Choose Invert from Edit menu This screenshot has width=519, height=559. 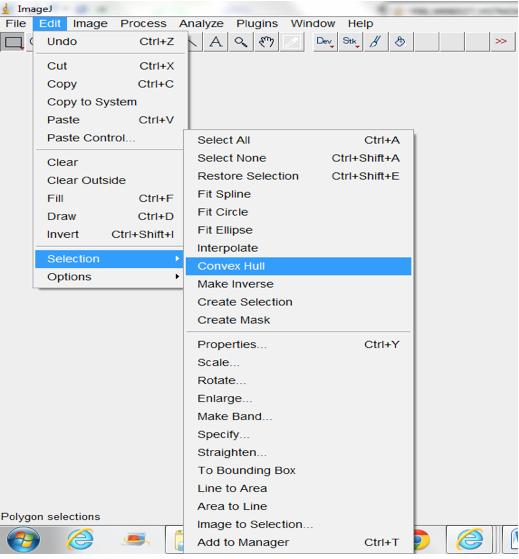[x=109, y=234]
